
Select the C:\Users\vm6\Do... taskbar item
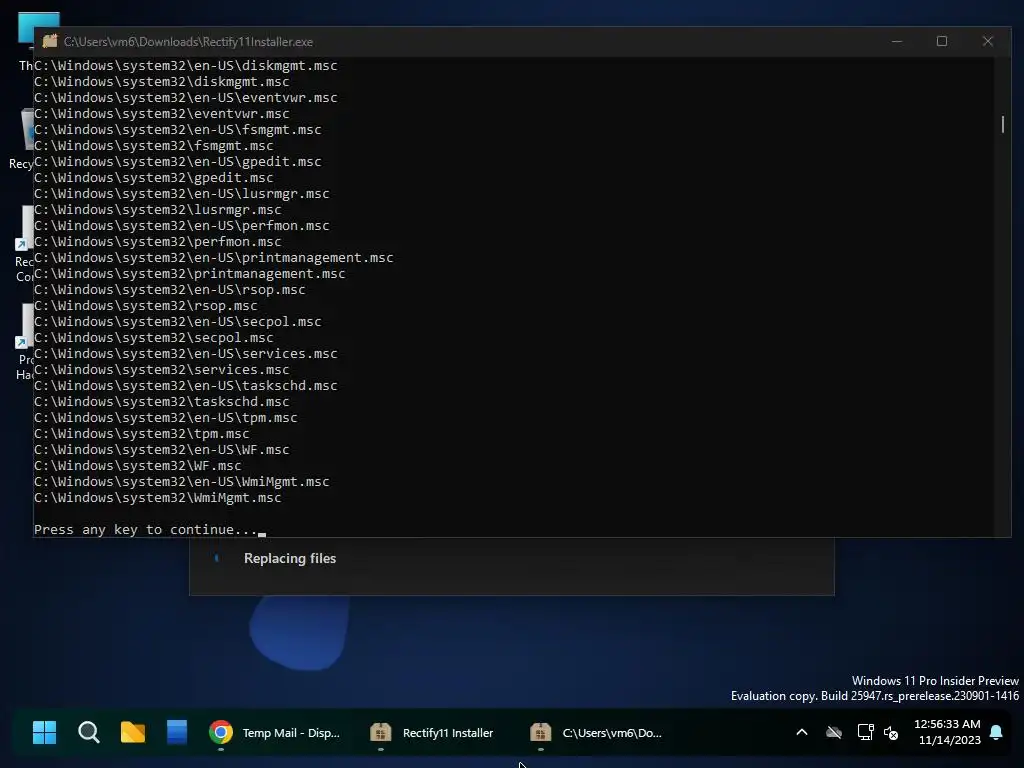click(x=596, y=733)
